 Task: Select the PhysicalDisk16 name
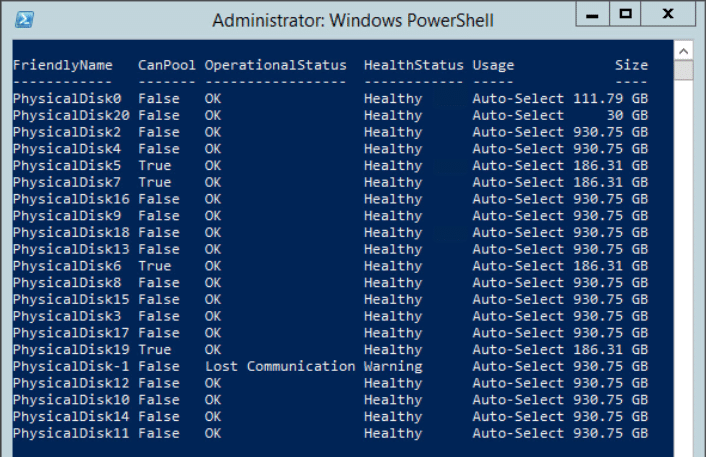(x=71, y=199)
